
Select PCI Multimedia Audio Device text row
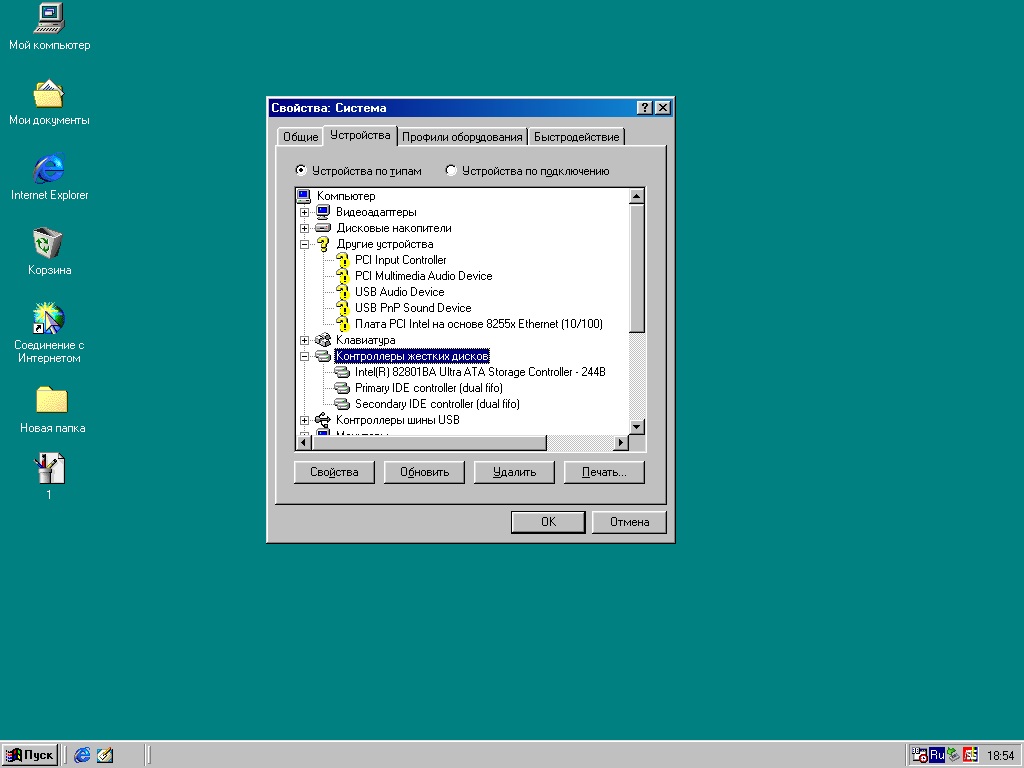pos(423,276)
